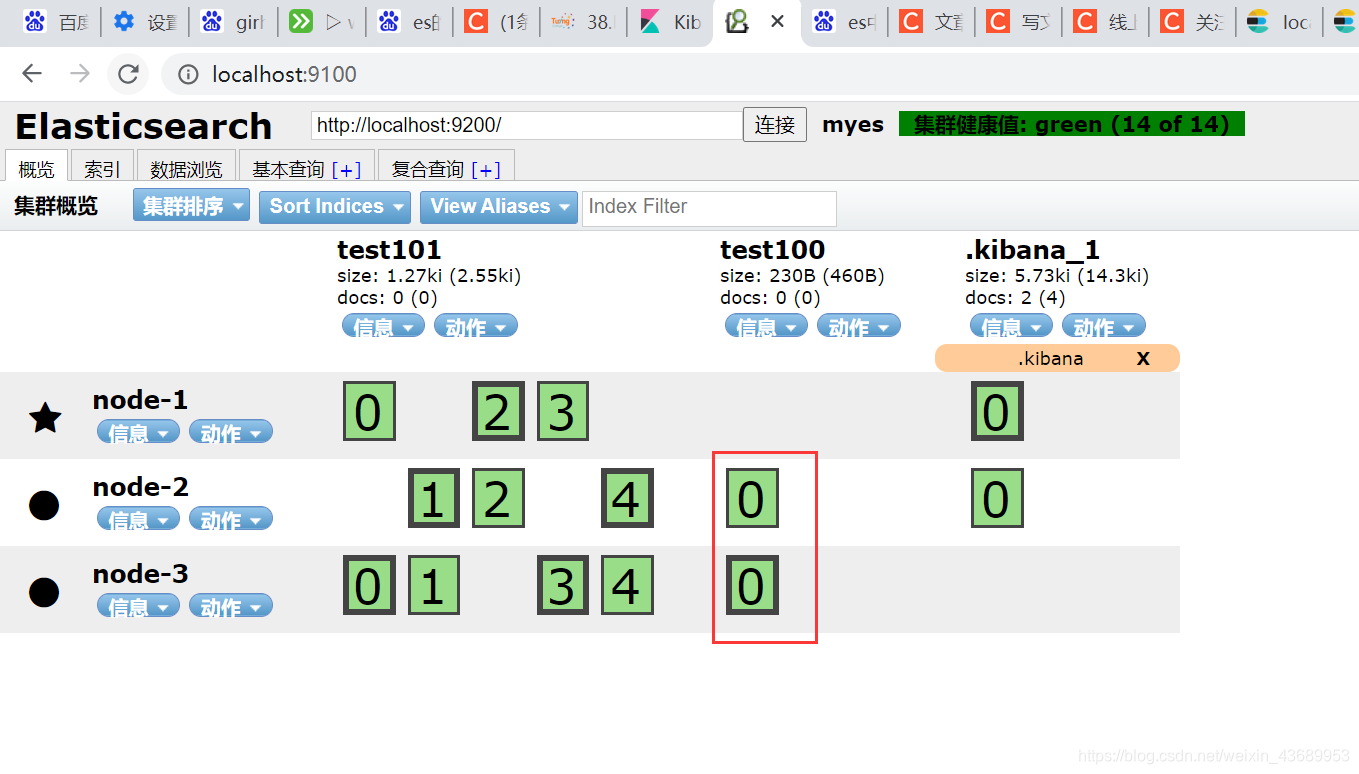Viewport: 1359px width, 774px height.
Task: Open the first Baidu browser tab
Action: (55, 22)
